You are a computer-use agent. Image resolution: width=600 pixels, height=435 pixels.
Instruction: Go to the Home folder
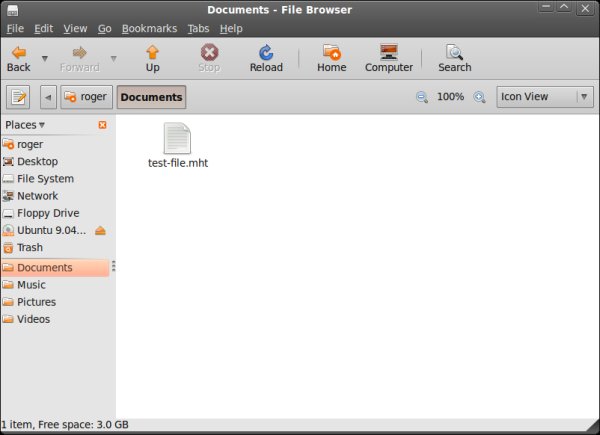click(x=331, y=59)
